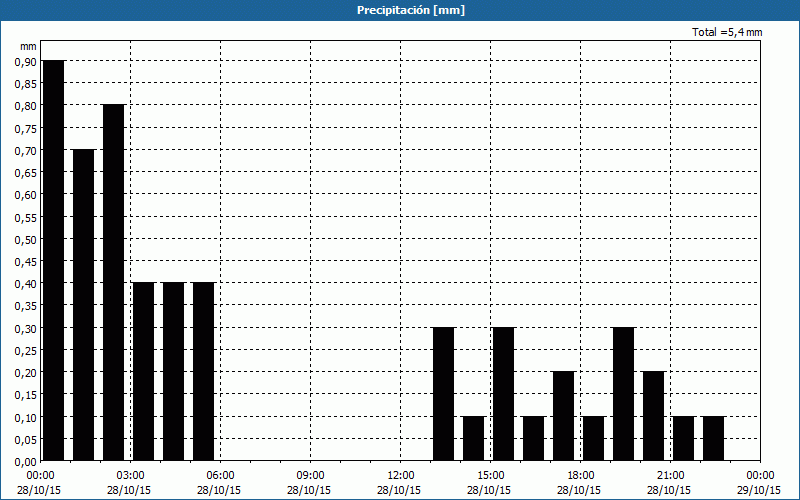Click the 0,90 y-axis label
The image size is (800, 500).
pyautogui.click(x=26, y=61)
